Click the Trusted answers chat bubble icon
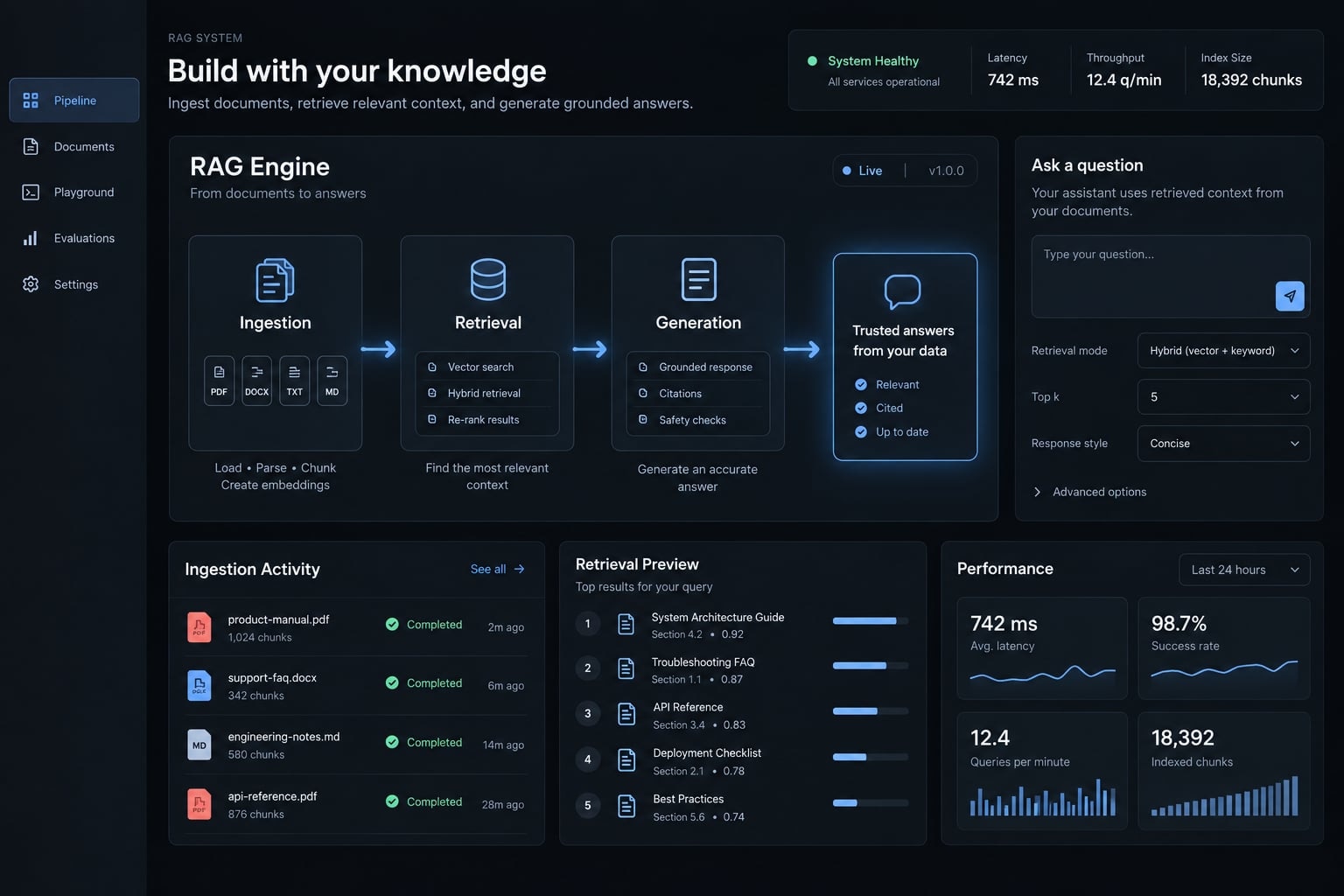This screenshot has width=1344, height=896. [902, 291]
